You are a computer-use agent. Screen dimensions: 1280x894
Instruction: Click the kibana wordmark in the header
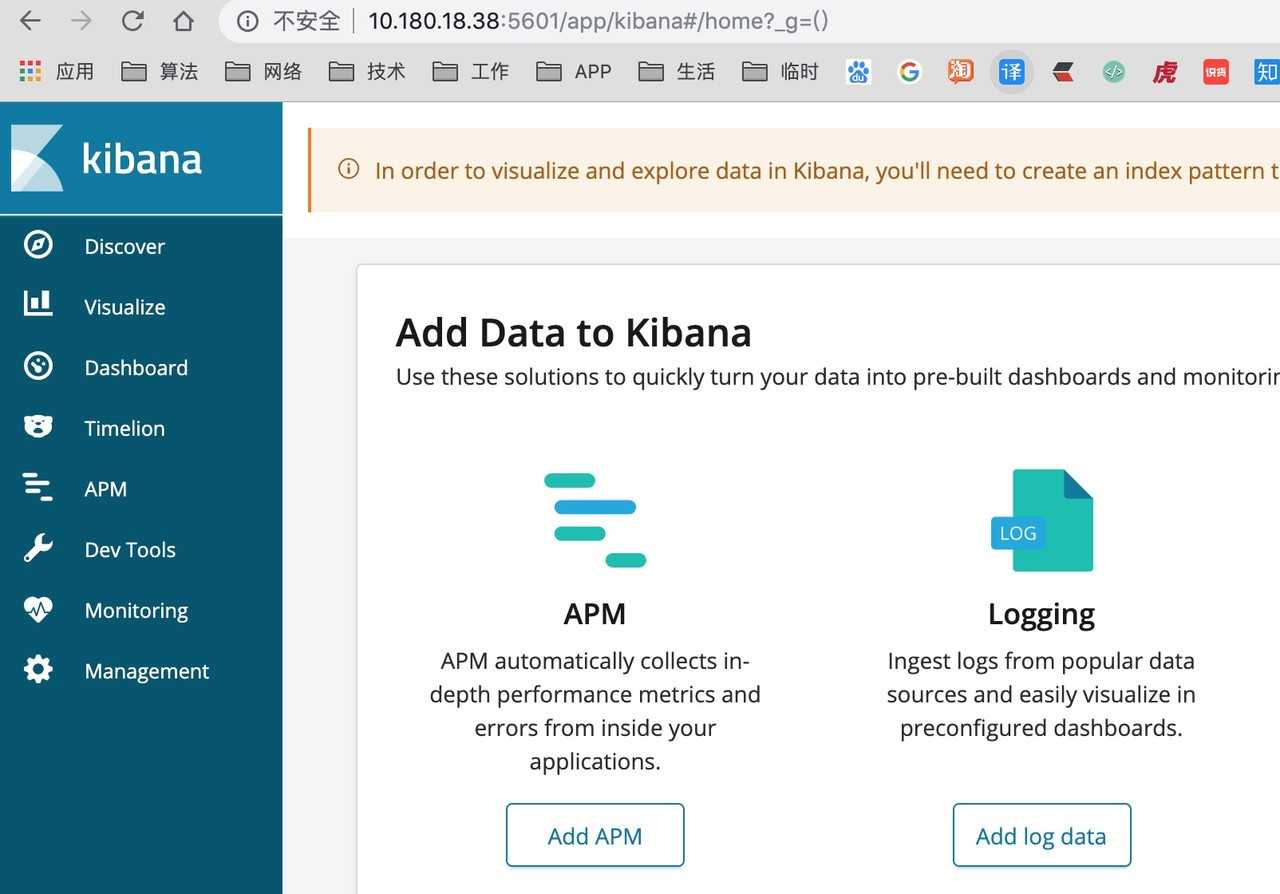coord(142,158)
